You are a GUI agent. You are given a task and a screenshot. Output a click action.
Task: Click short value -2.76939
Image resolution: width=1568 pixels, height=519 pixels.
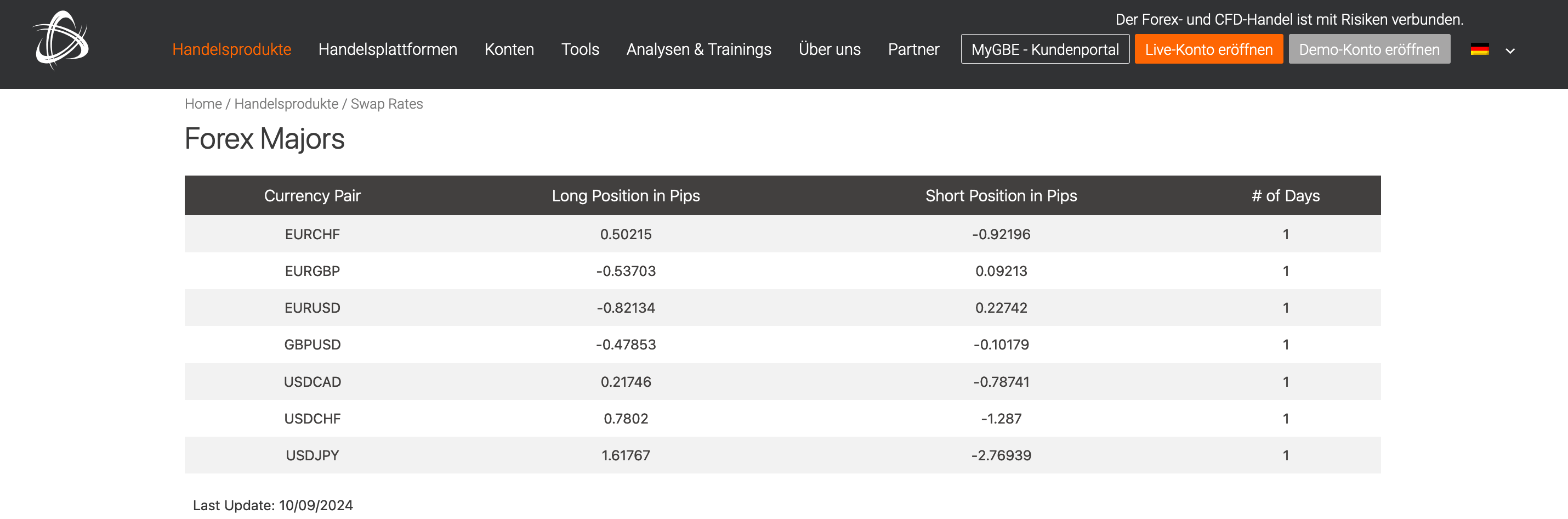coord(1001,456)
